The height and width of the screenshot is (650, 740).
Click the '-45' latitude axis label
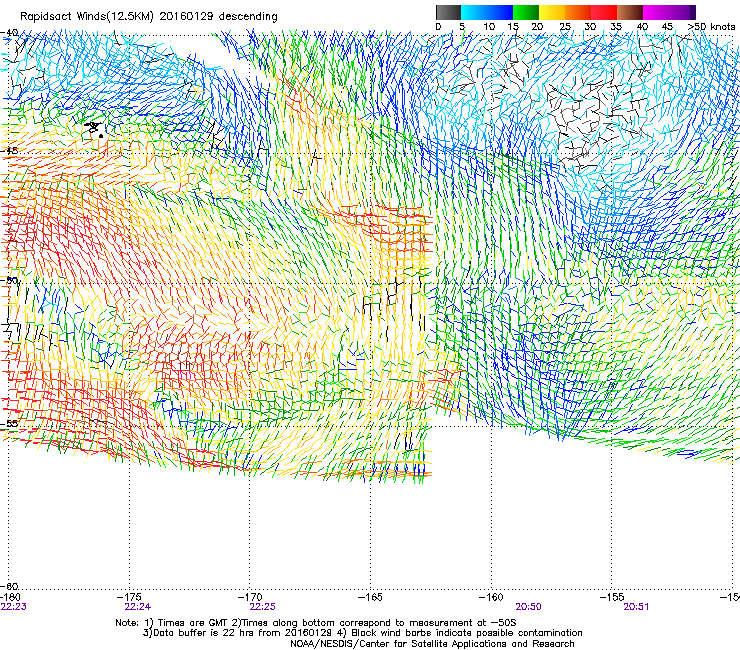(x=9, y=151)
